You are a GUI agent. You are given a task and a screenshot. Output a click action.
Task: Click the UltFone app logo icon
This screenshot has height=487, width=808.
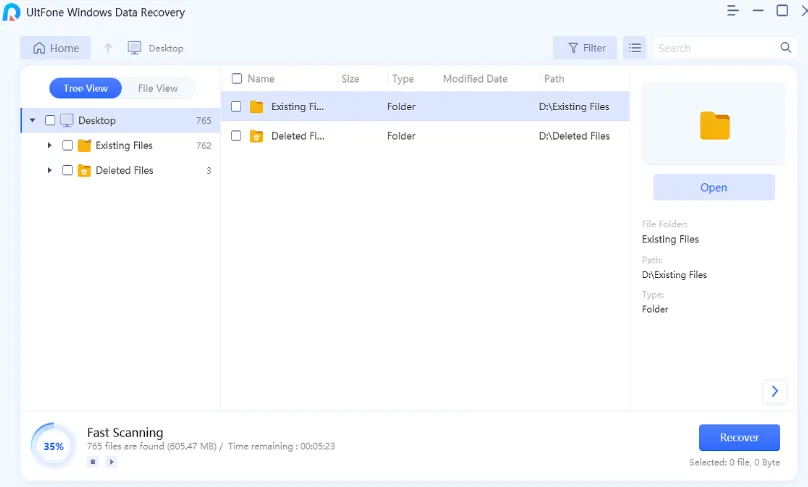pyautogui.click(x=11, y=12)
